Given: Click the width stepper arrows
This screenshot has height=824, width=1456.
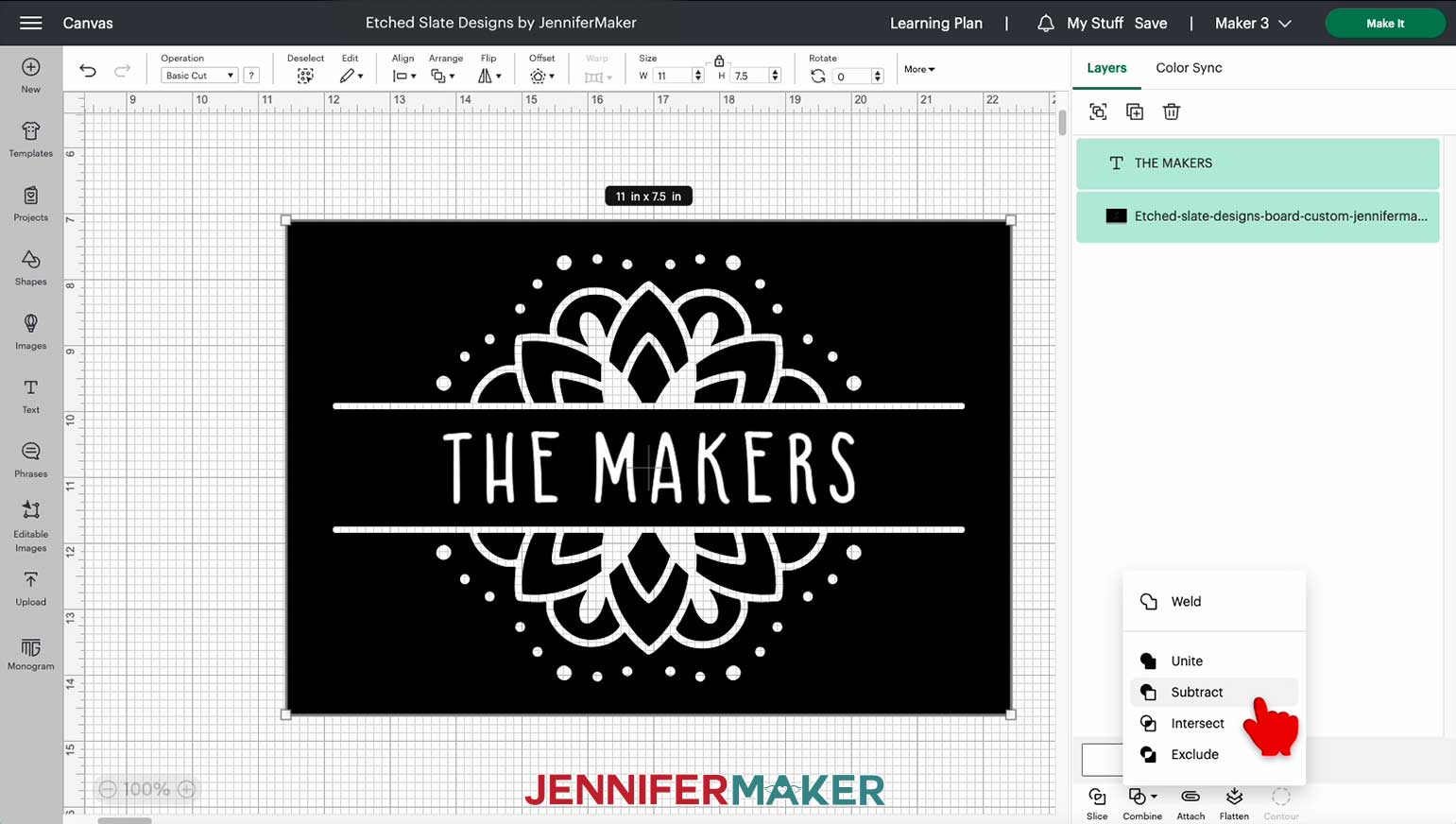Looking at the screenshot, I should click(698, 76).
